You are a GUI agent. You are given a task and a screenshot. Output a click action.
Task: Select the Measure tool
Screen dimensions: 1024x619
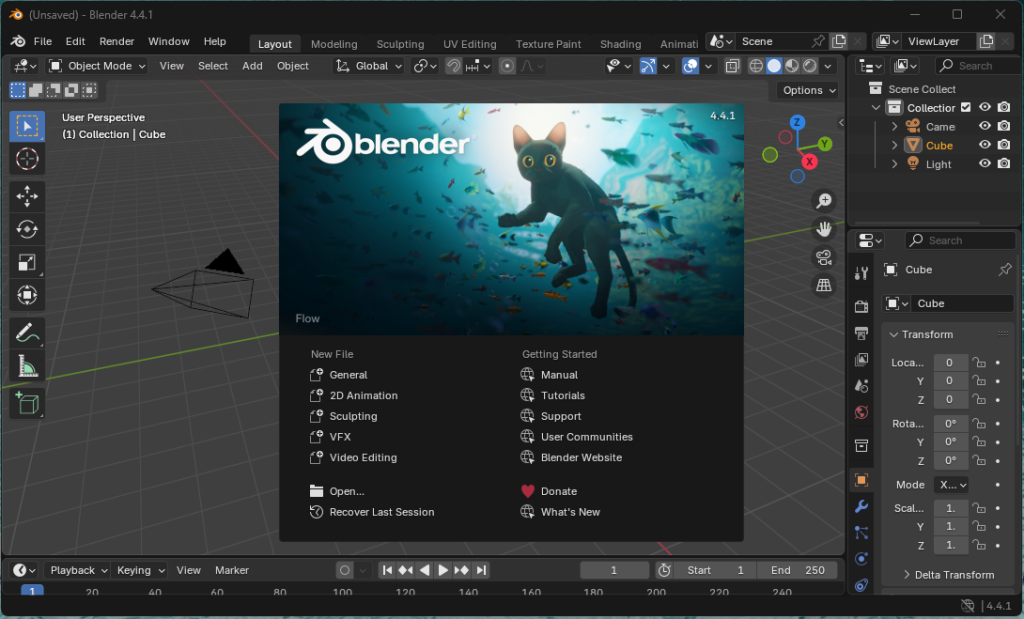[x=27, y=366]
